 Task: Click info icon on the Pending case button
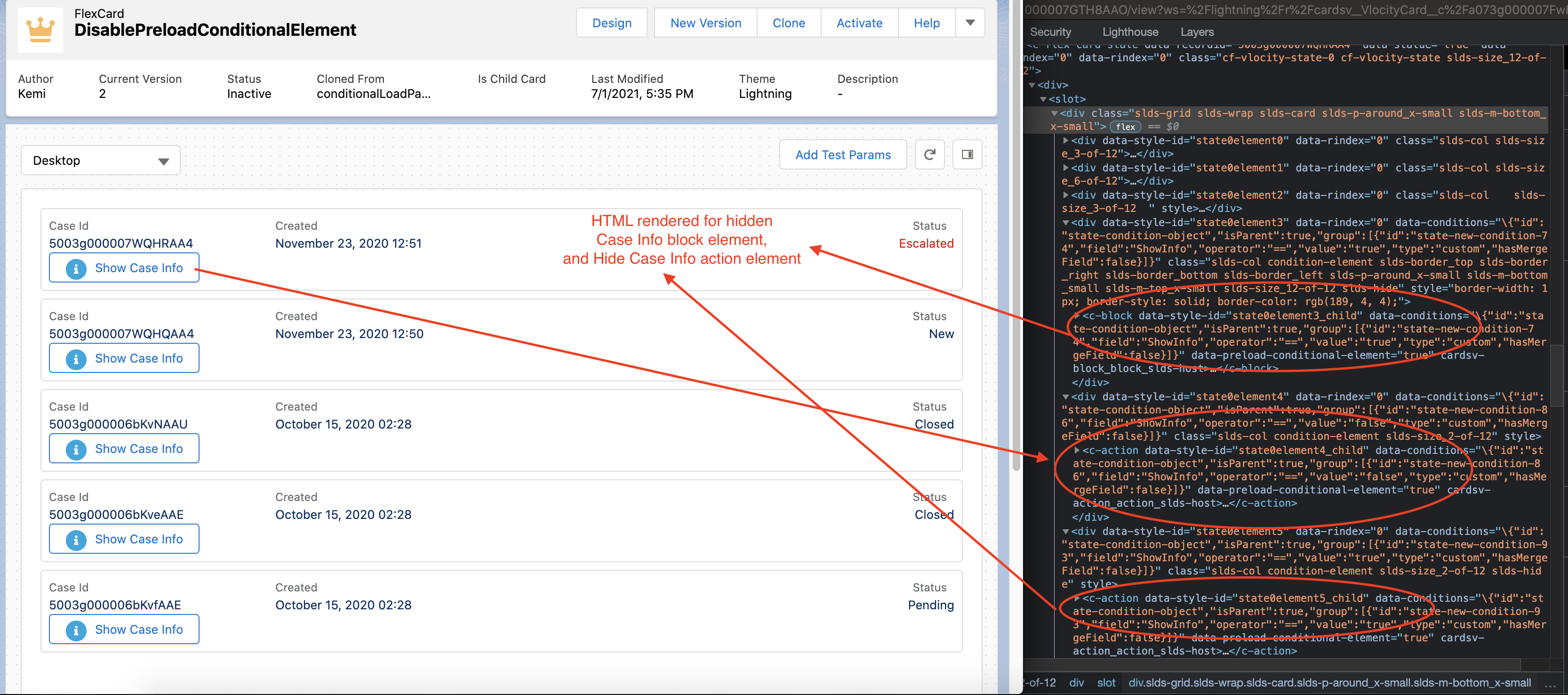coord(75,629)
